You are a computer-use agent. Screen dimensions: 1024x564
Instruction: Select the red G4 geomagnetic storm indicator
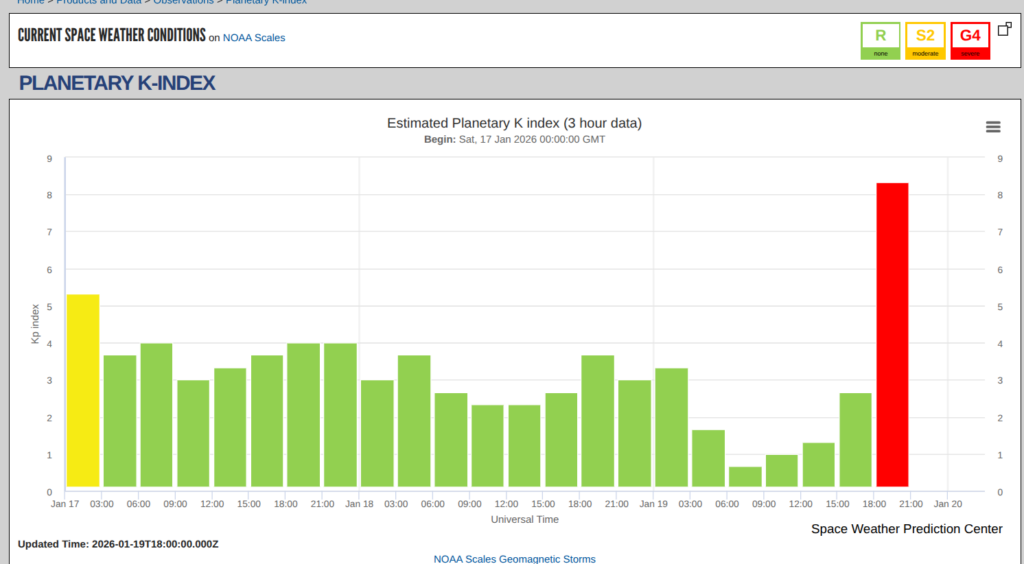pos(970,40)
